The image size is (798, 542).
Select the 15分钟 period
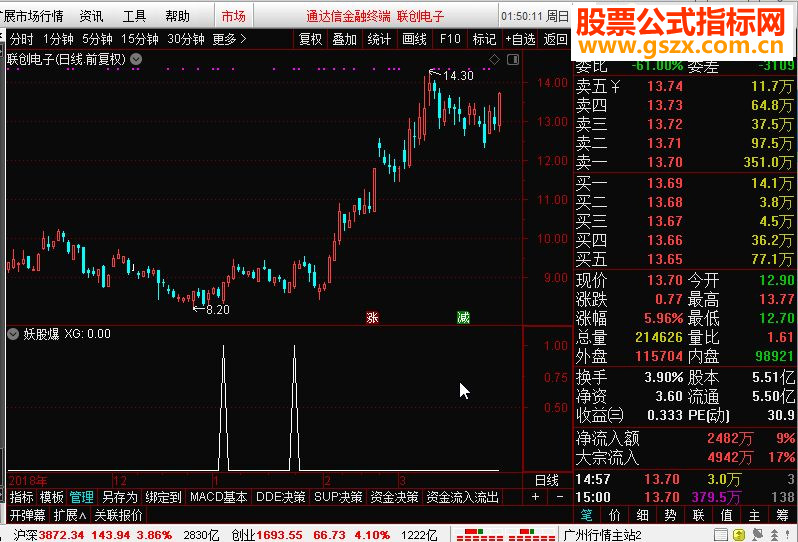click(x=140, y=39)
